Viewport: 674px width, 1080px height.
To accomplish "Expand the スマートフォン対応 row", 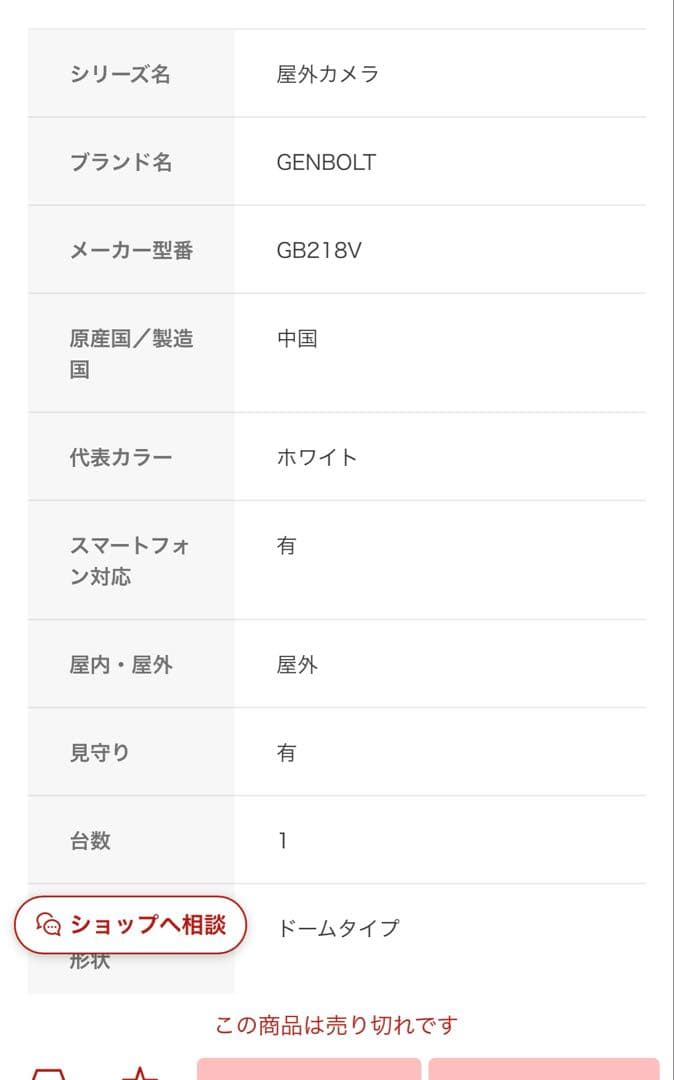I will click(x=337, y=559).
